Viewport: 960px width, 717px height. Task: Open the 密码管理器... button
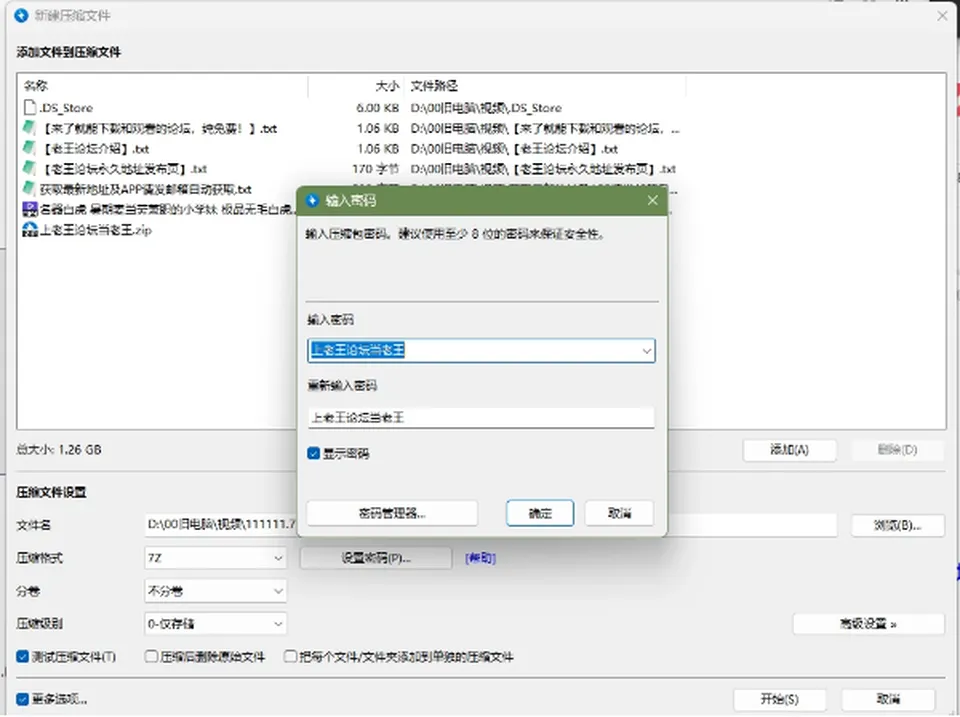(x=392, y=513)
